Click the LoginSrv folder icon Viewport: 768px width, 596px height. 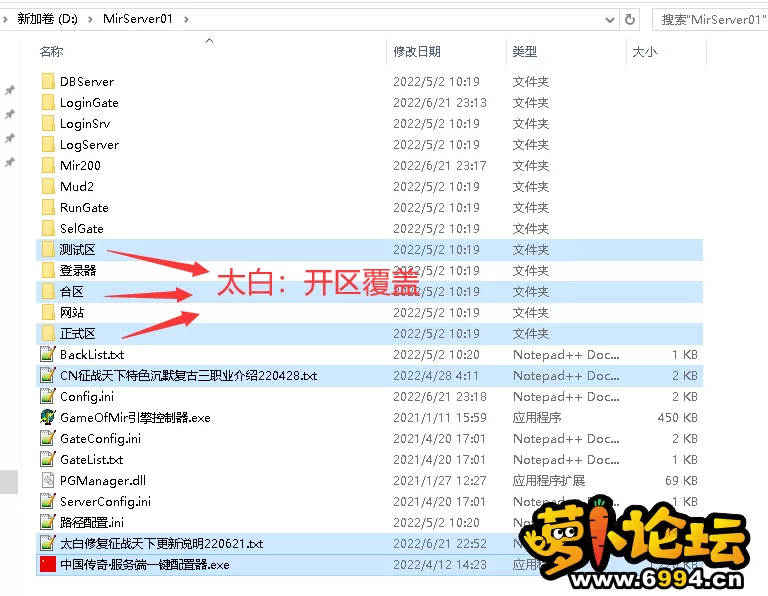pyautogui.click(x=48, y=123)
